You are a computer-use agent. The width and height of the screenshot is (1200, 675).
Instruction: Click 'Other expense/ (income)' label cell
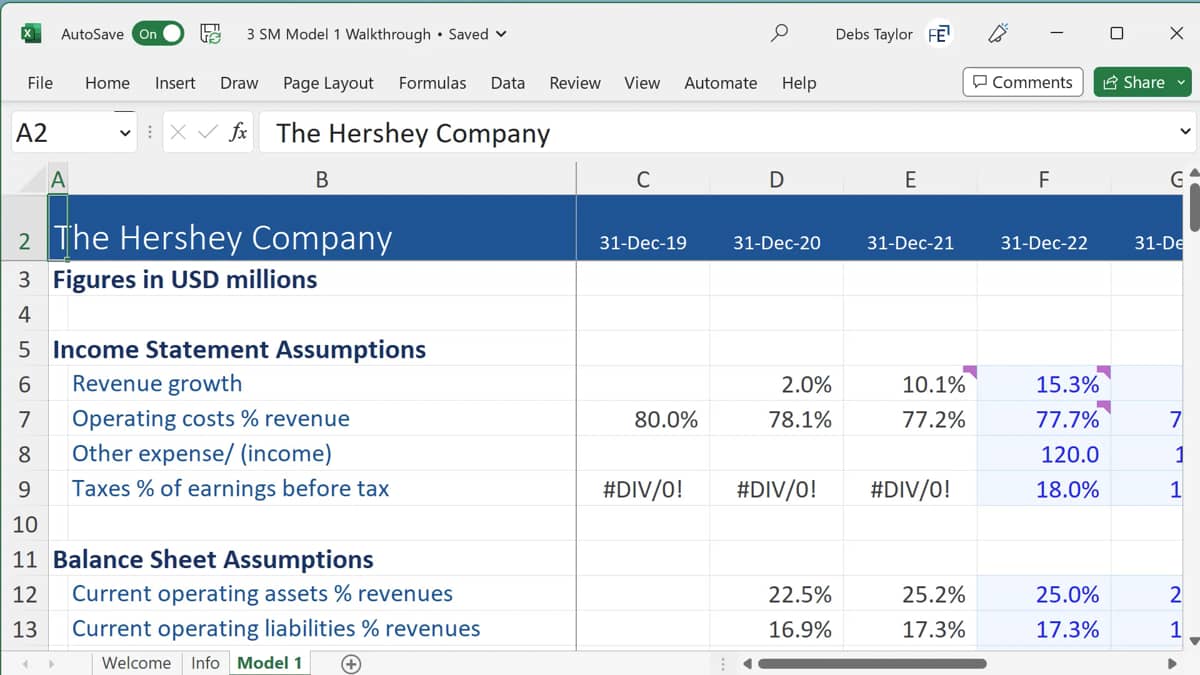(201, 454)
